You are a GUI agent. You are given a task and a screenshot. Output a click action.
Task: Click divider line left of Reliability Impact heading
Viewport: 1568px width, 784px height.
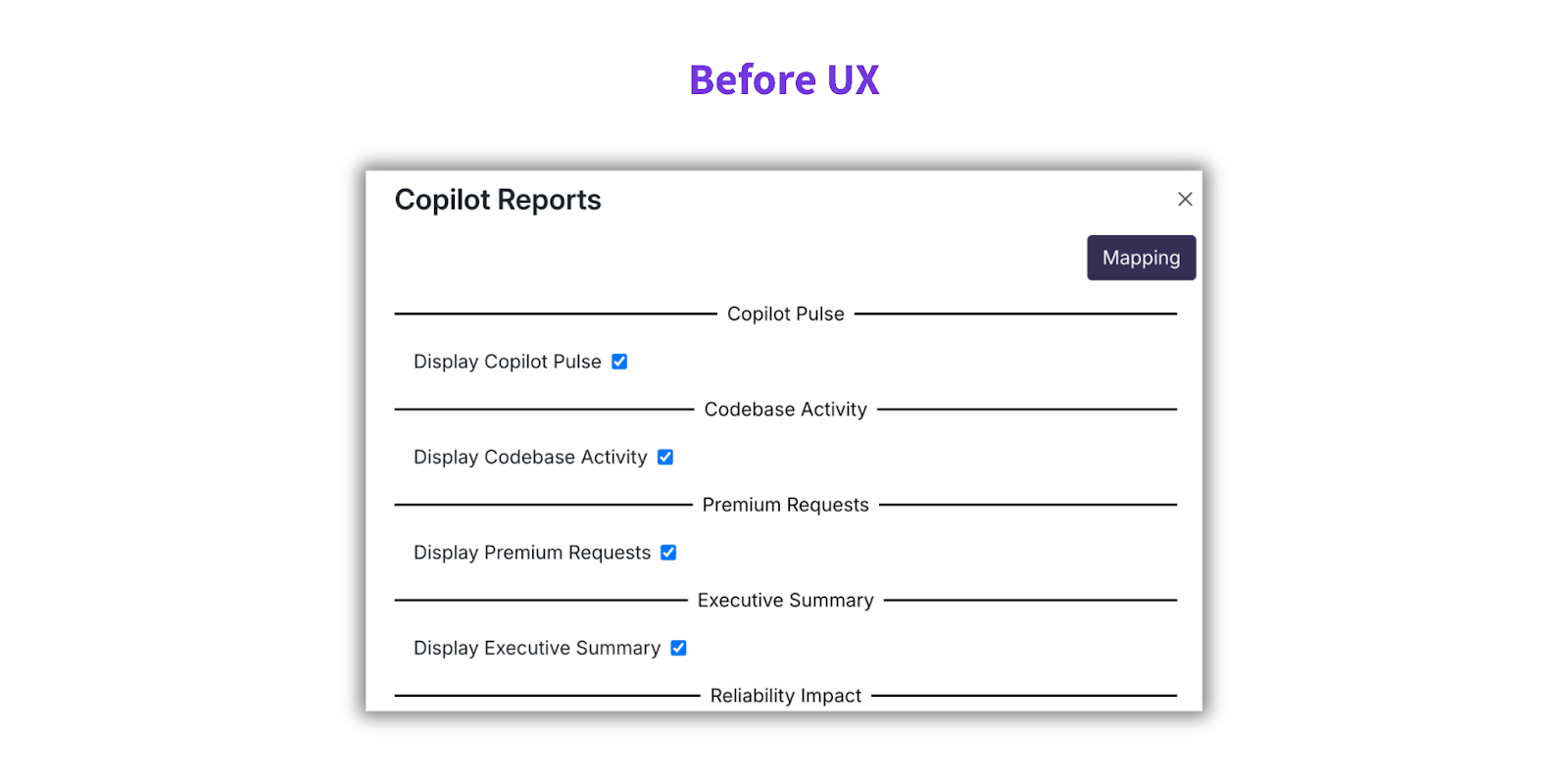[547, 696]
